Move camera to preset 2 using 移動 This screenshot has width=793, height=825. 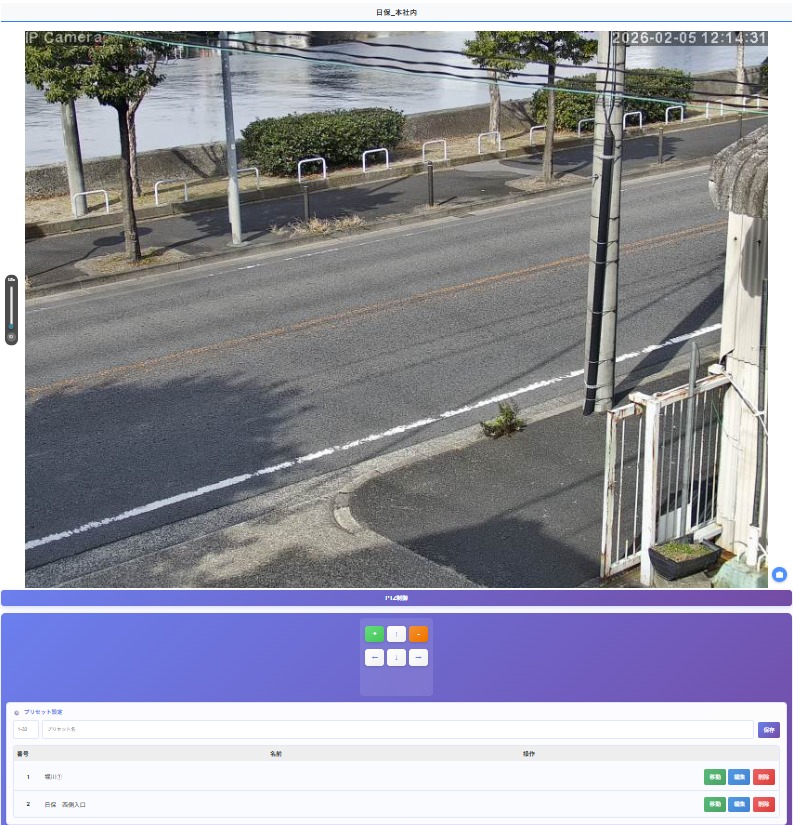[715, 804]
